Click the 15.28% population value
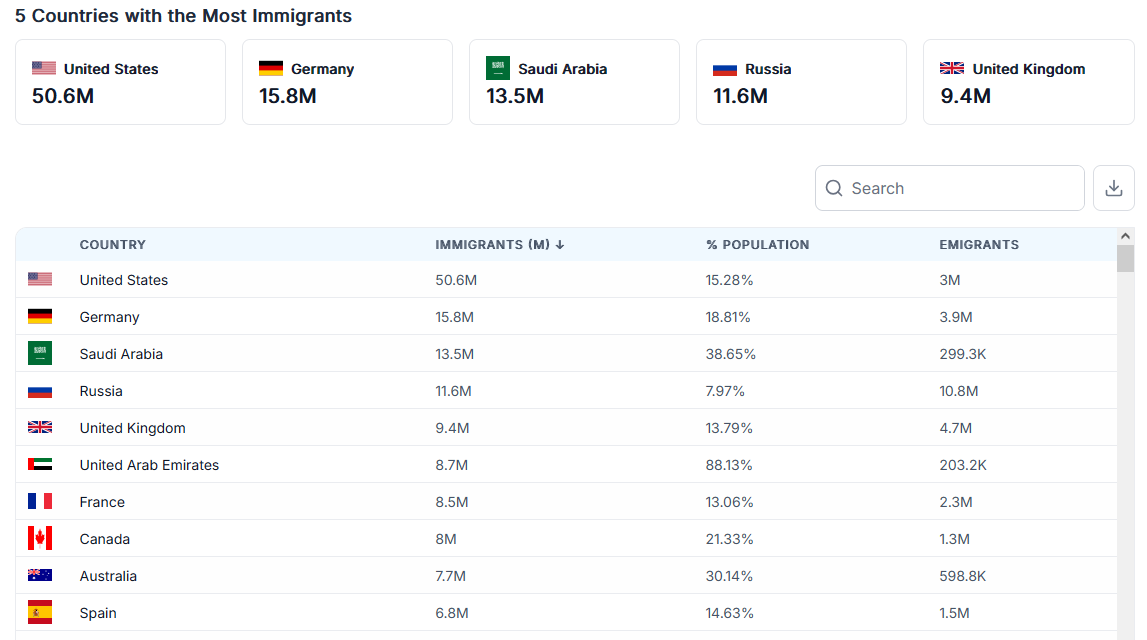The width and height of the screenshot is (1147, 640). click(729, 280)
